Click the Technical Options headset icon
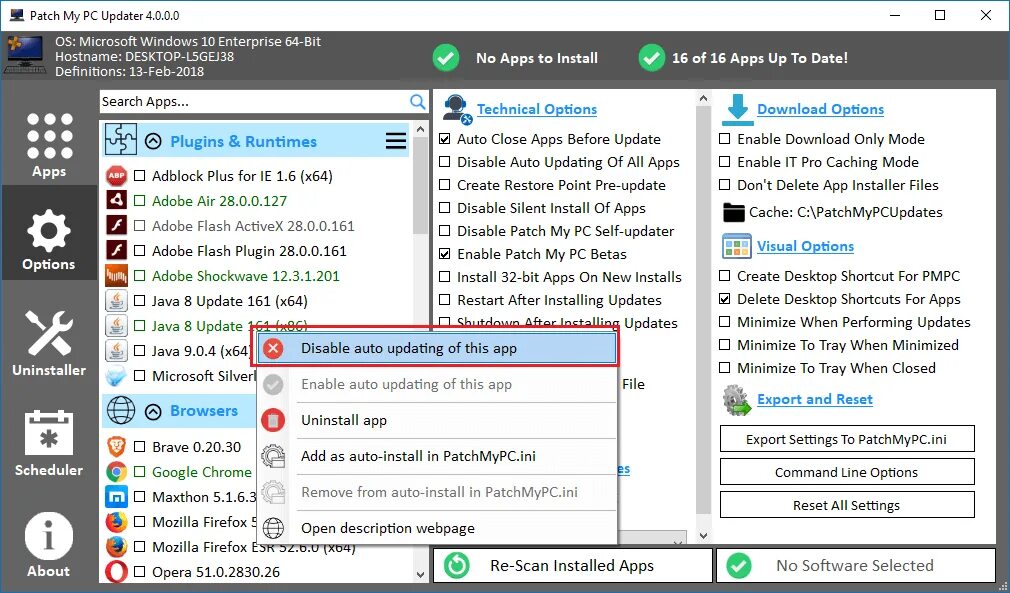This screenshot has height=593, width=1010. click(x=457, y=109)
